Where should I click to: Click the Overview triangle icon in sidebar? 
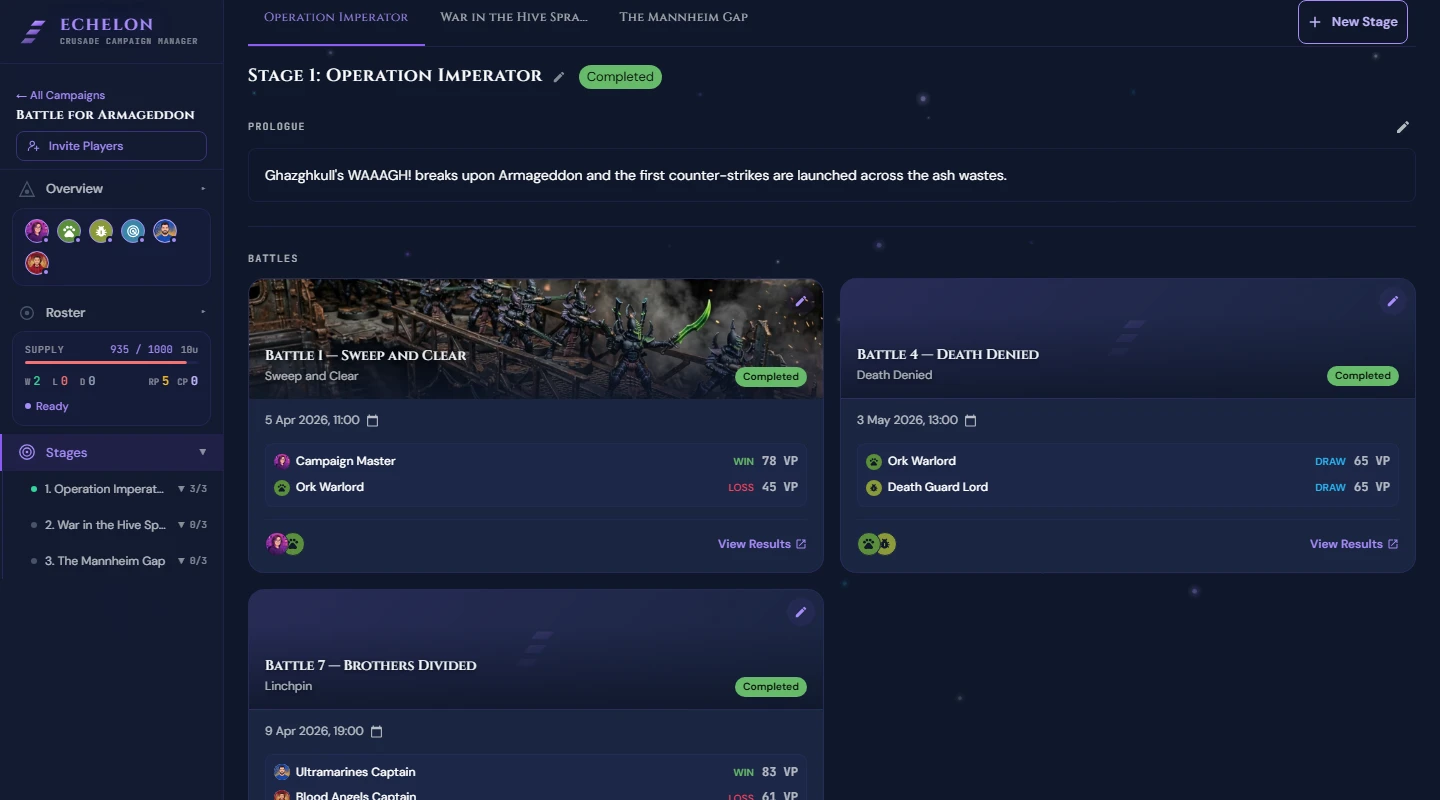[x=27, y=189]
